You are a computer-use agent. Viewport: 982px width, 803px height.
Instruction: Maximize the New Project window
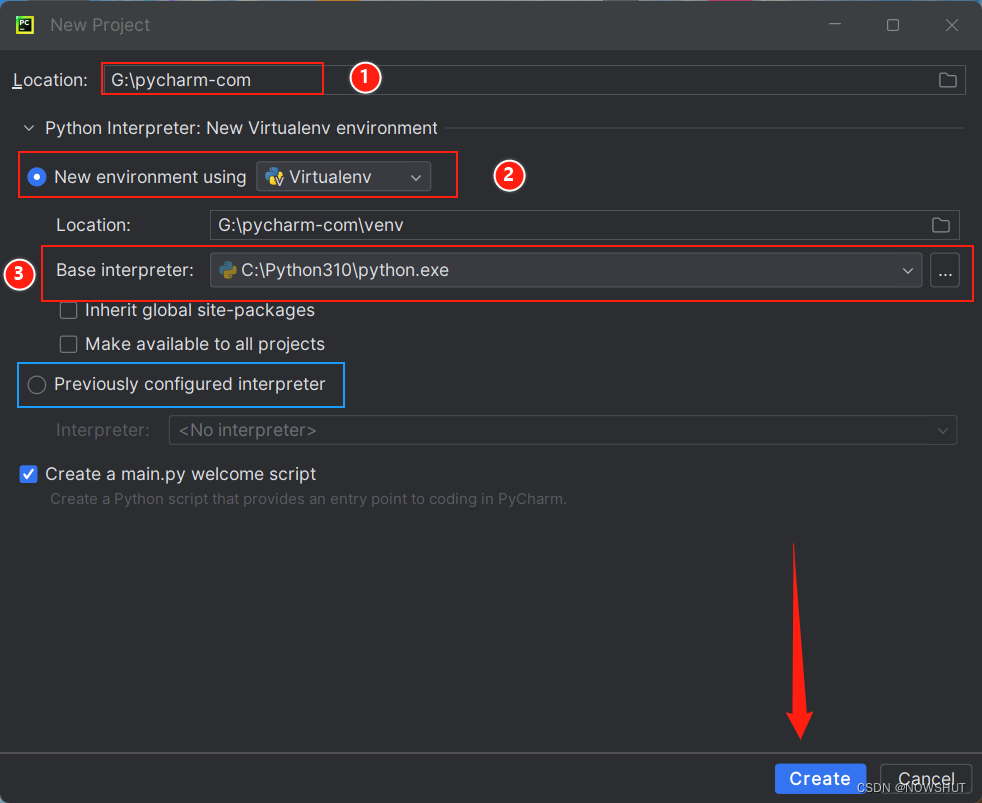click(893, 25)
